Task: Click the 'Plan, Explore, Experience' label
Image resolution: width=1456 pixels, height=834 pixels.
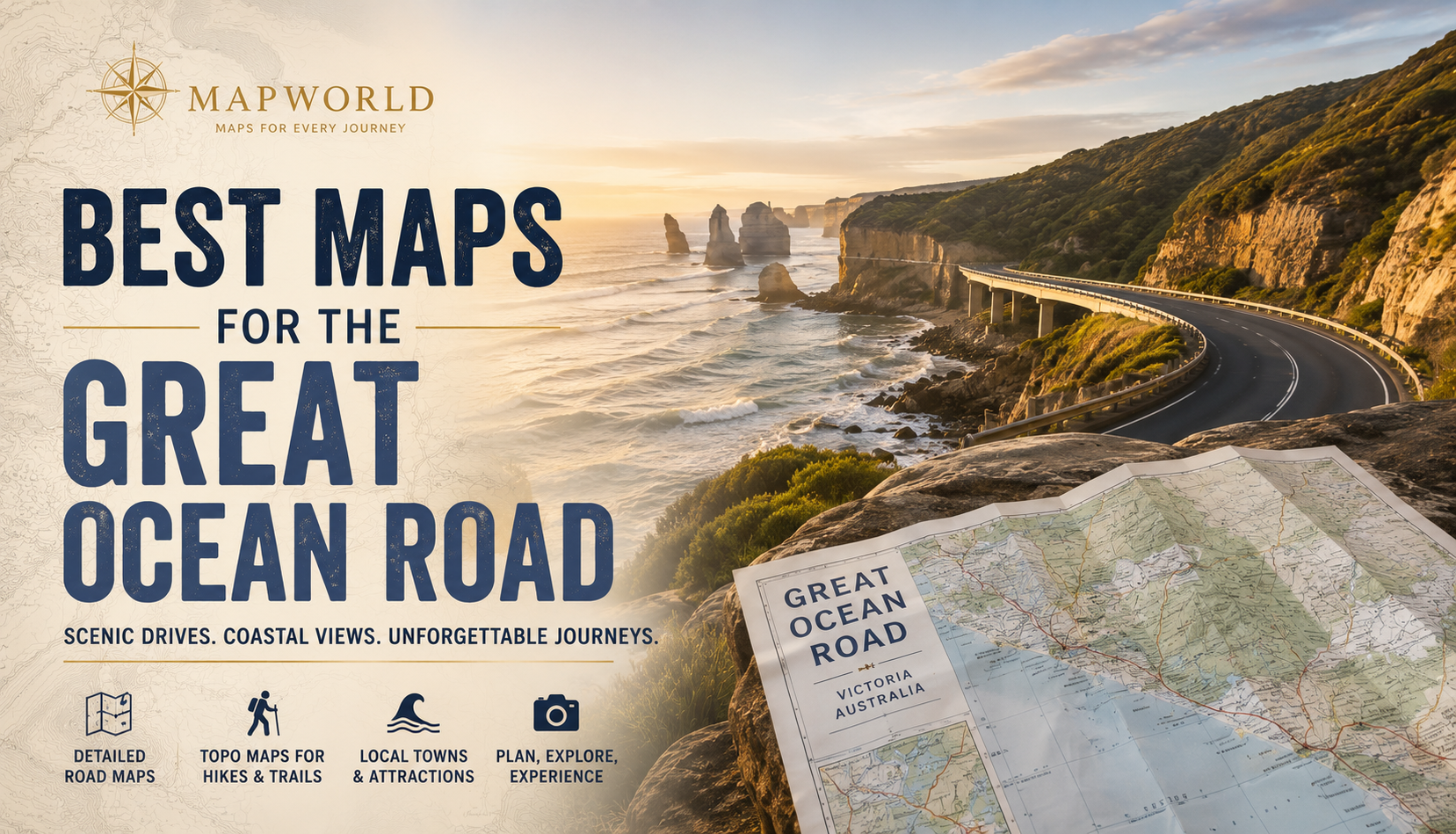Action: point(556,766)
